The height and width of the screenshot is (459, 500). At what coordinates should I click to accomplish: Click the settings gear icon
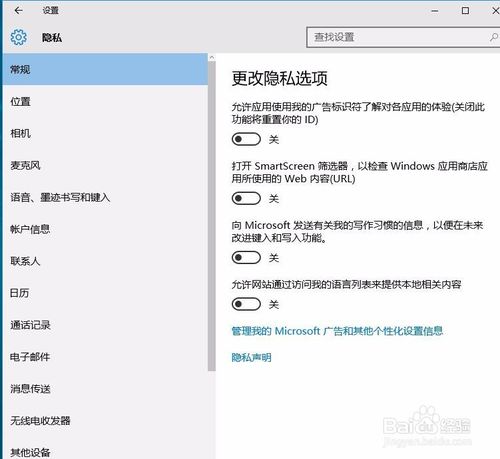click(18, 37)
